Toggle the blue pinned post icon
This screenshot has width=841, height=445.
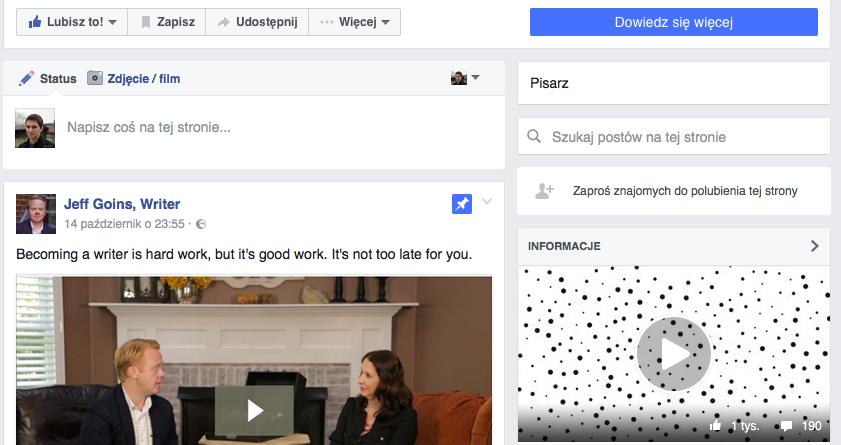462,204
